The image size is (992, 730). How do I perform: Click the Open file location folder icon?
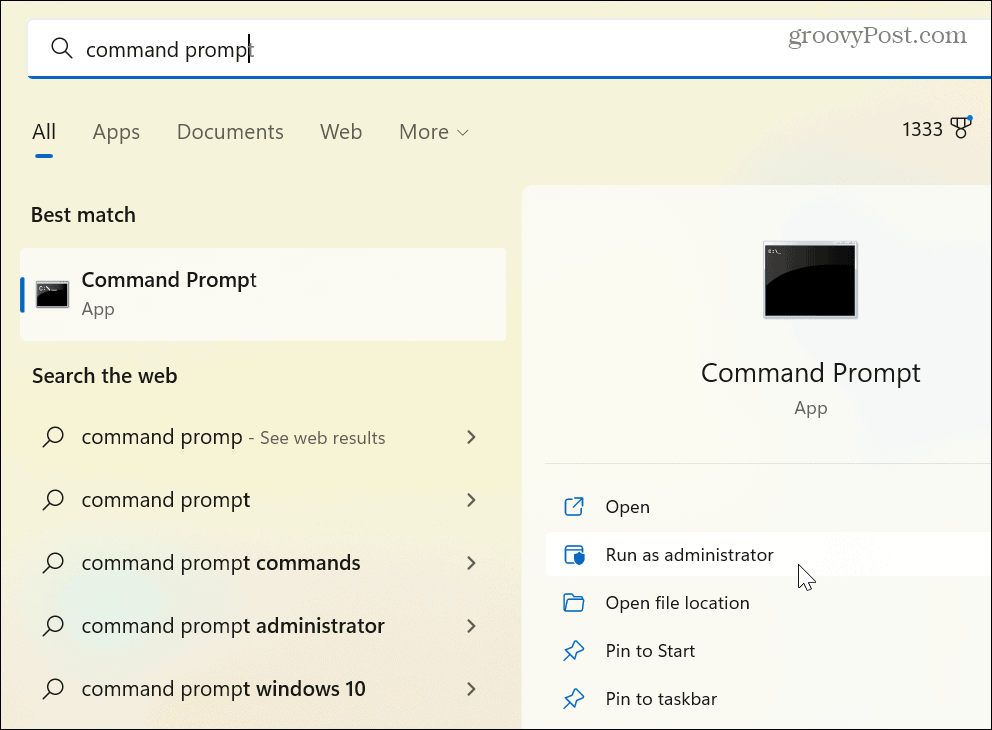pos(574,603)
